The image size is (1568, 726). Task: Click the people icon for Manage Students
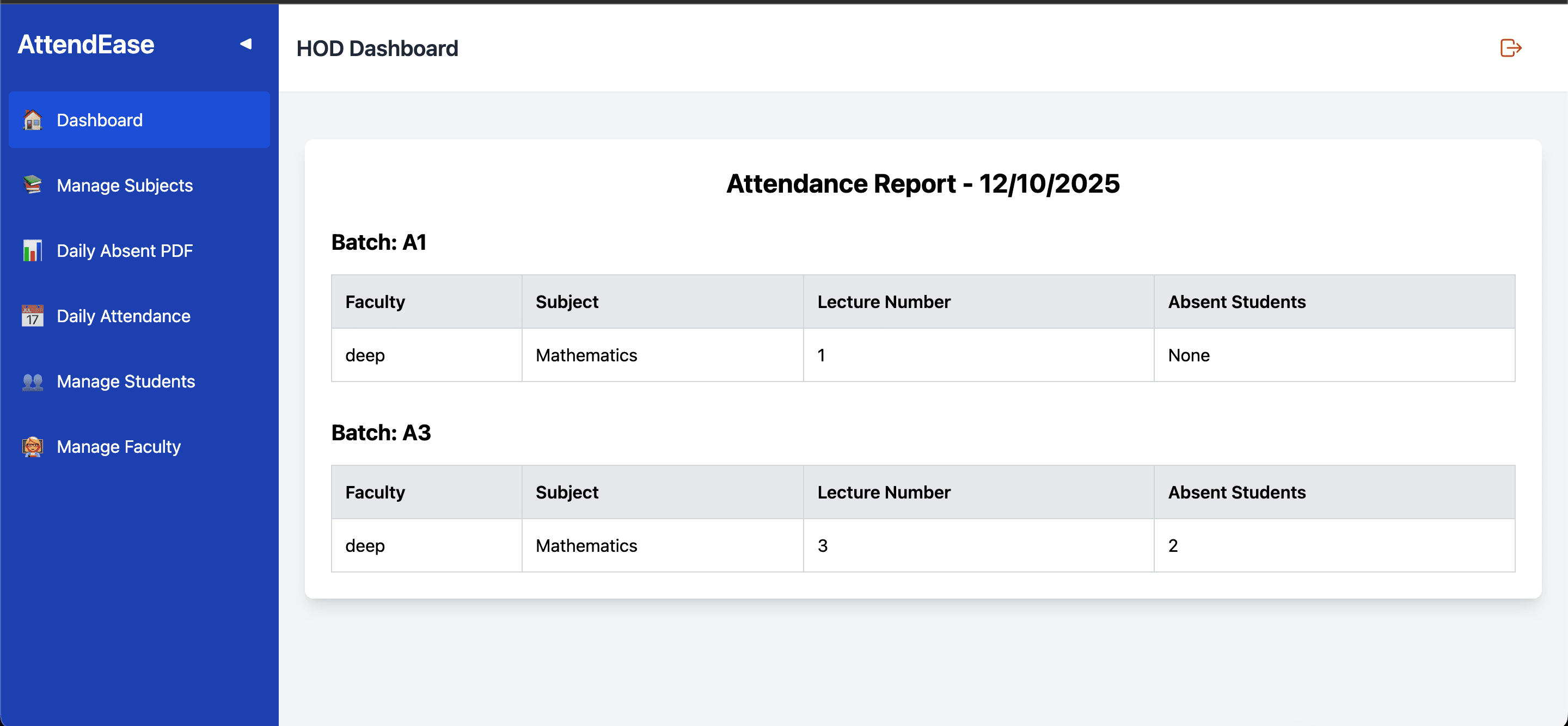tap(32, 382)
